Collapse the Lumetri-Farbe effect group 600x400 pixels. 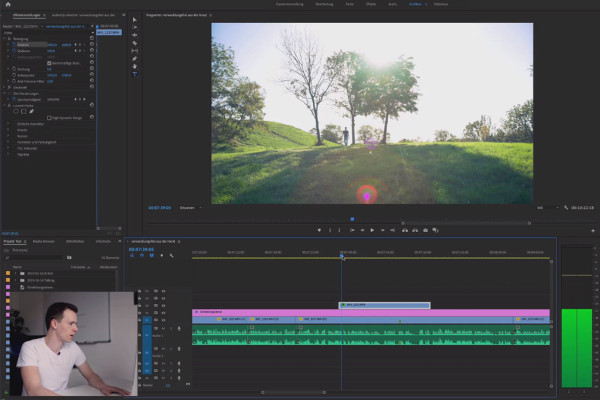pos(5,105)
